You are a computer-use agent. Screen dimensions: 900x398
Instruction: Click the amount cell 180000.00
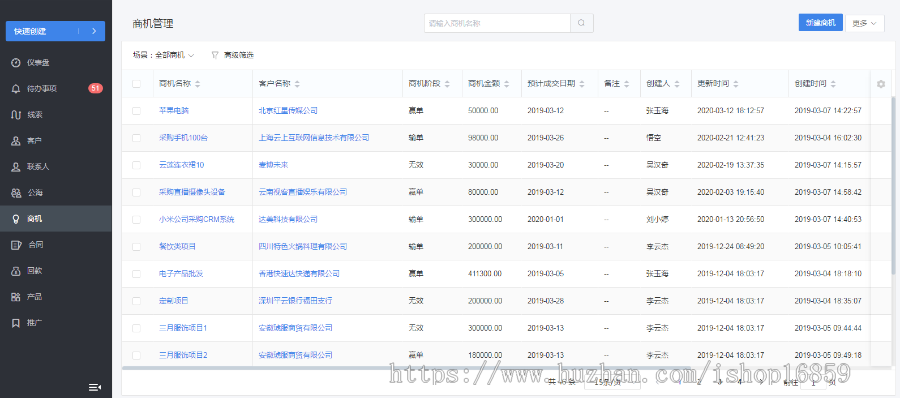(x=486, y=355)
